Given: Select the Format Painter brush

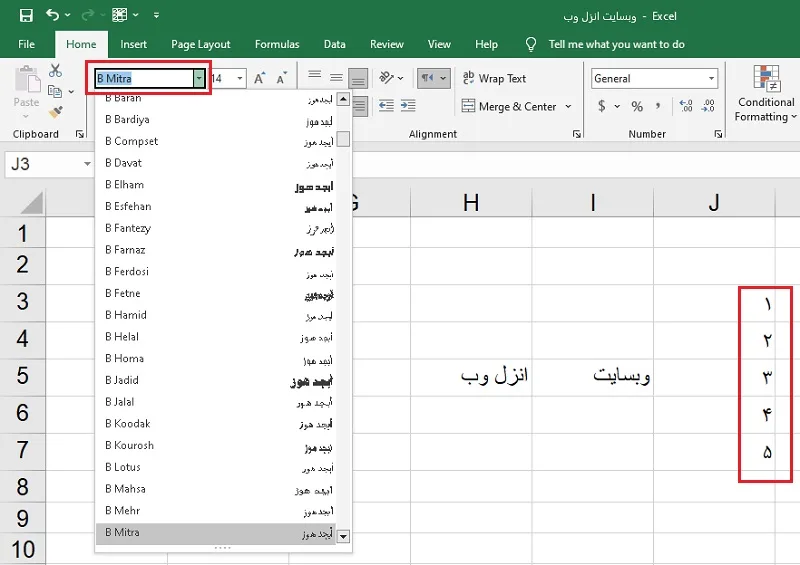Looking at the screenshot, I should 55,112.
